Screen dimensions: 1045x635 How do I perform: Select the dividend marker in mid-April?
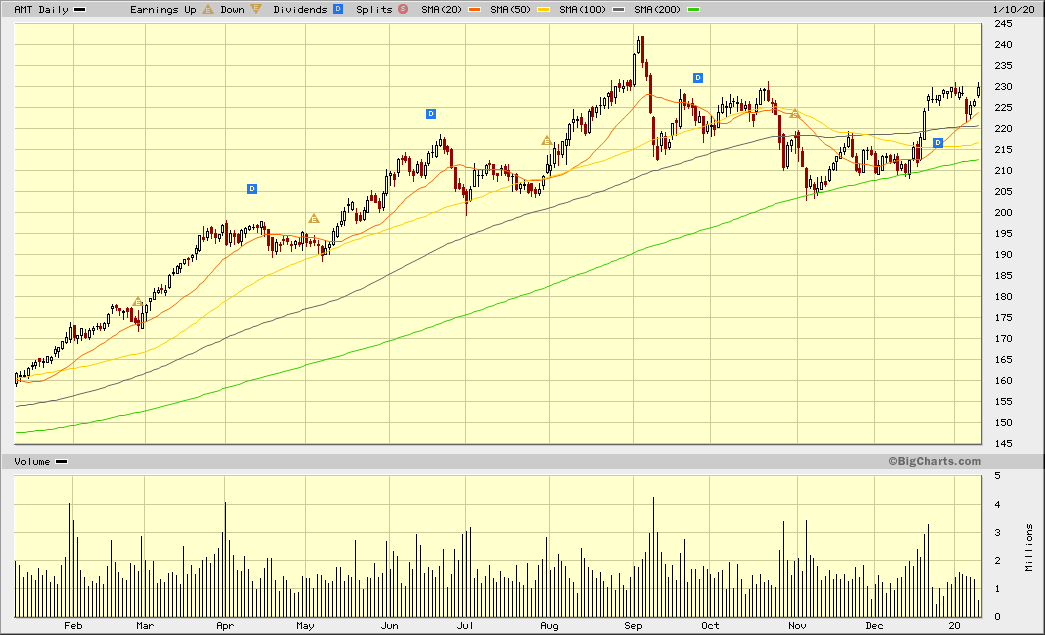point(252,189)
